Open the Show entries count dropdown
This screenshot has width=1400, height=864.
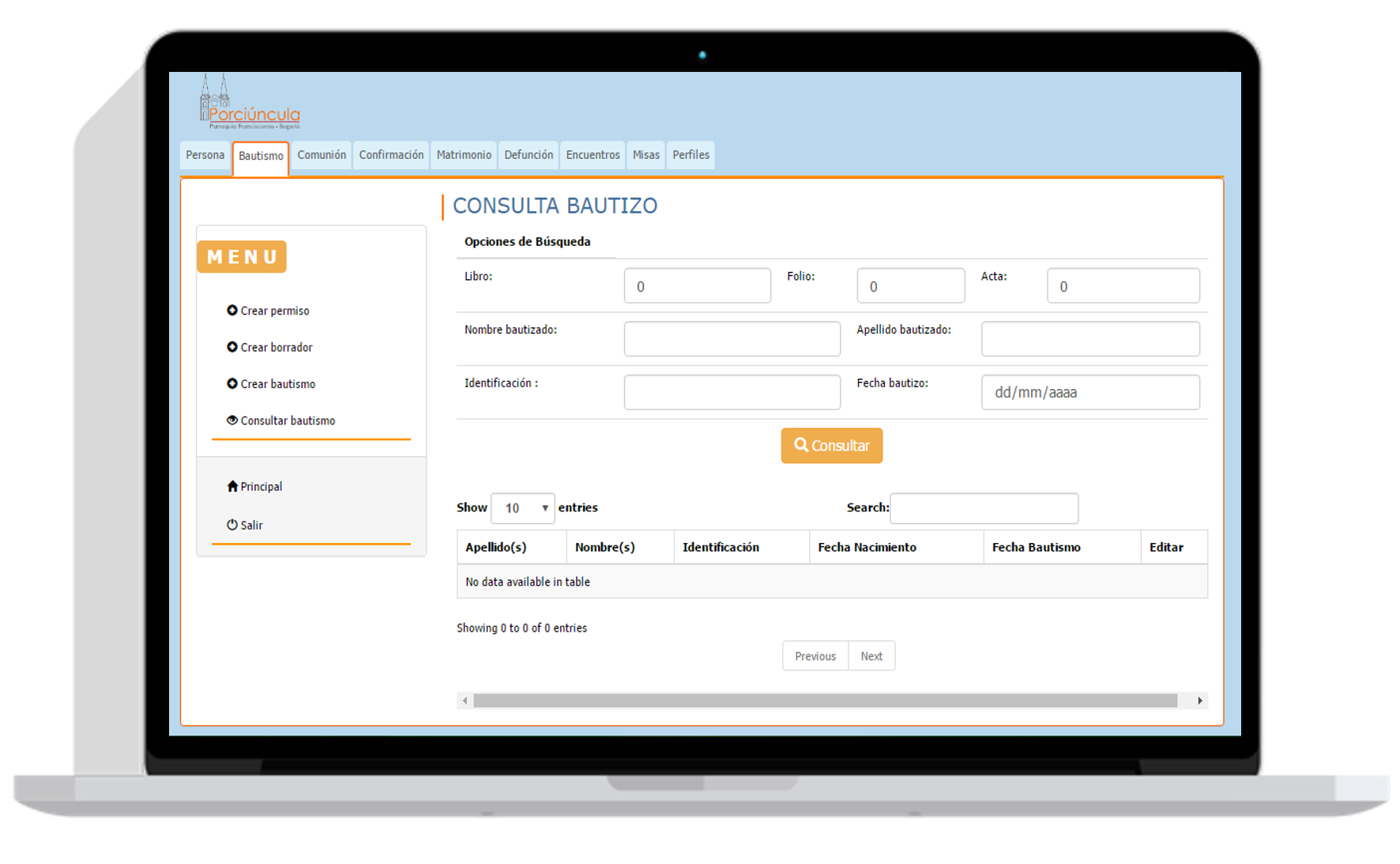pos(522,508)
